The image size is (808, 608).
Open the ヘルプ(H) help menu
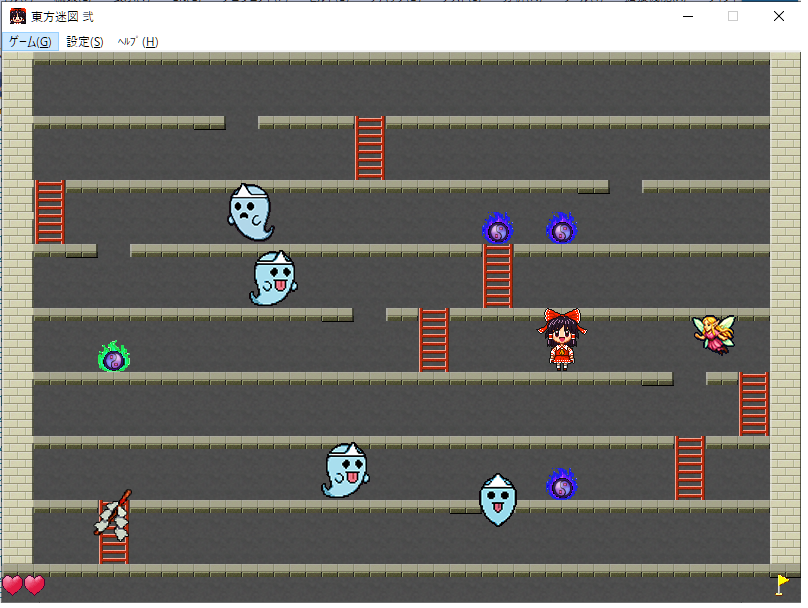[x=137, y=41]
